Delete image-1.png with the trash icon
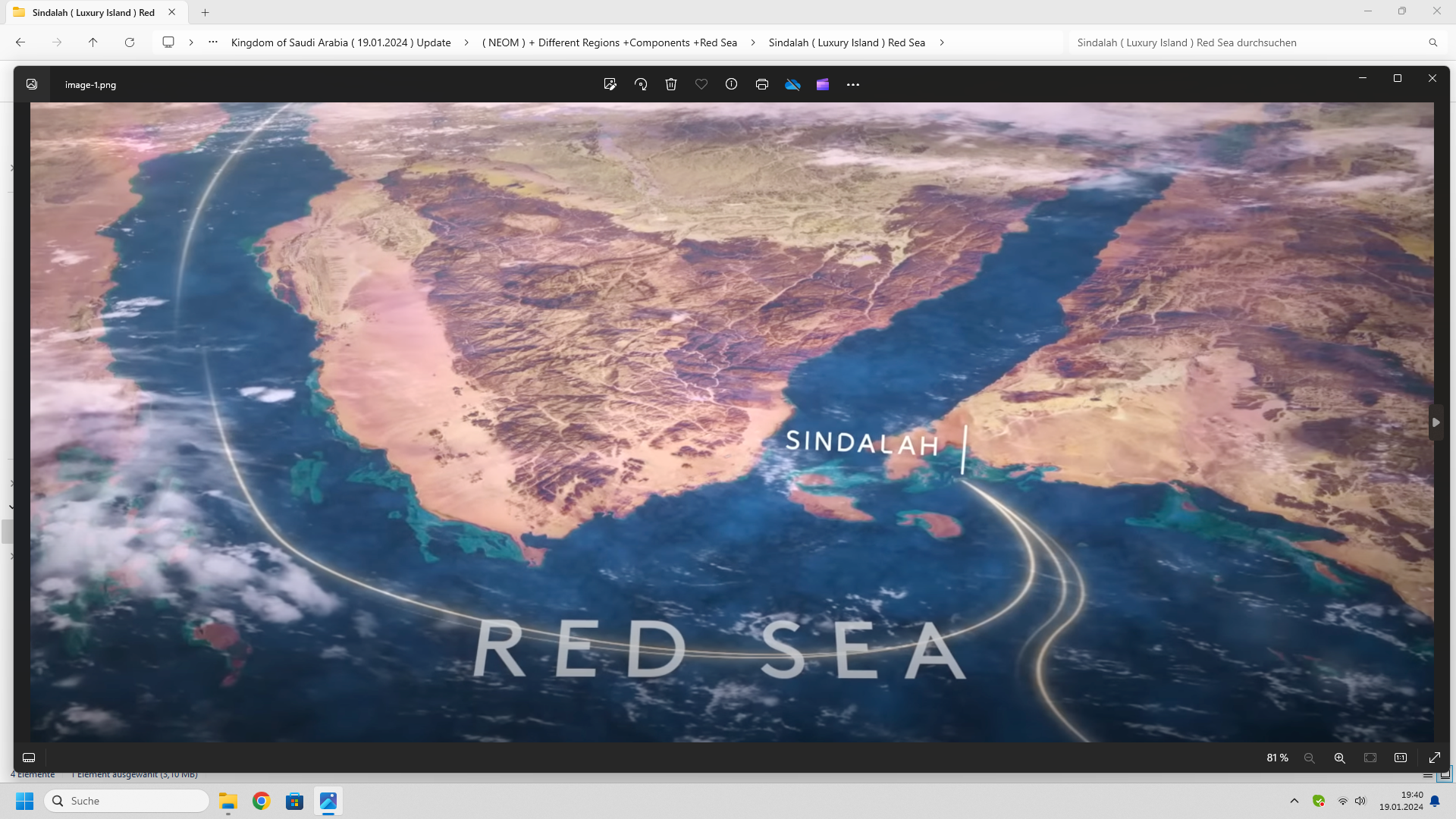The height and width of the screenshot is (819, 1456). [x=671, y=84]
